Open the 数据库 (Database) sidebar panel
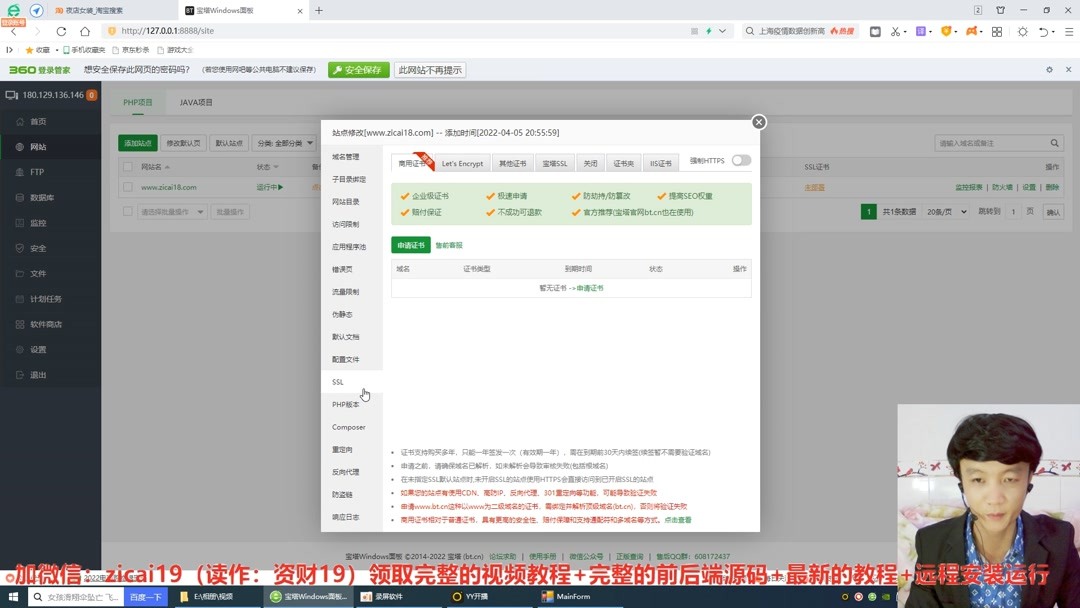The height and width of the screenshot is (608, 1080). [x=40, y=196]
